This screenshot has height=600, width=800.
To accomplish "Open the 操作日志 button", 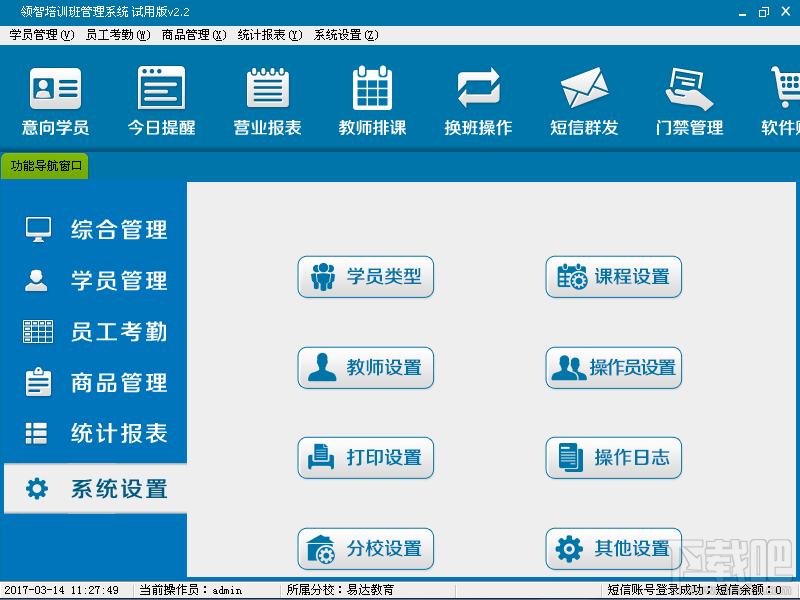I will (x=614, y=458).
